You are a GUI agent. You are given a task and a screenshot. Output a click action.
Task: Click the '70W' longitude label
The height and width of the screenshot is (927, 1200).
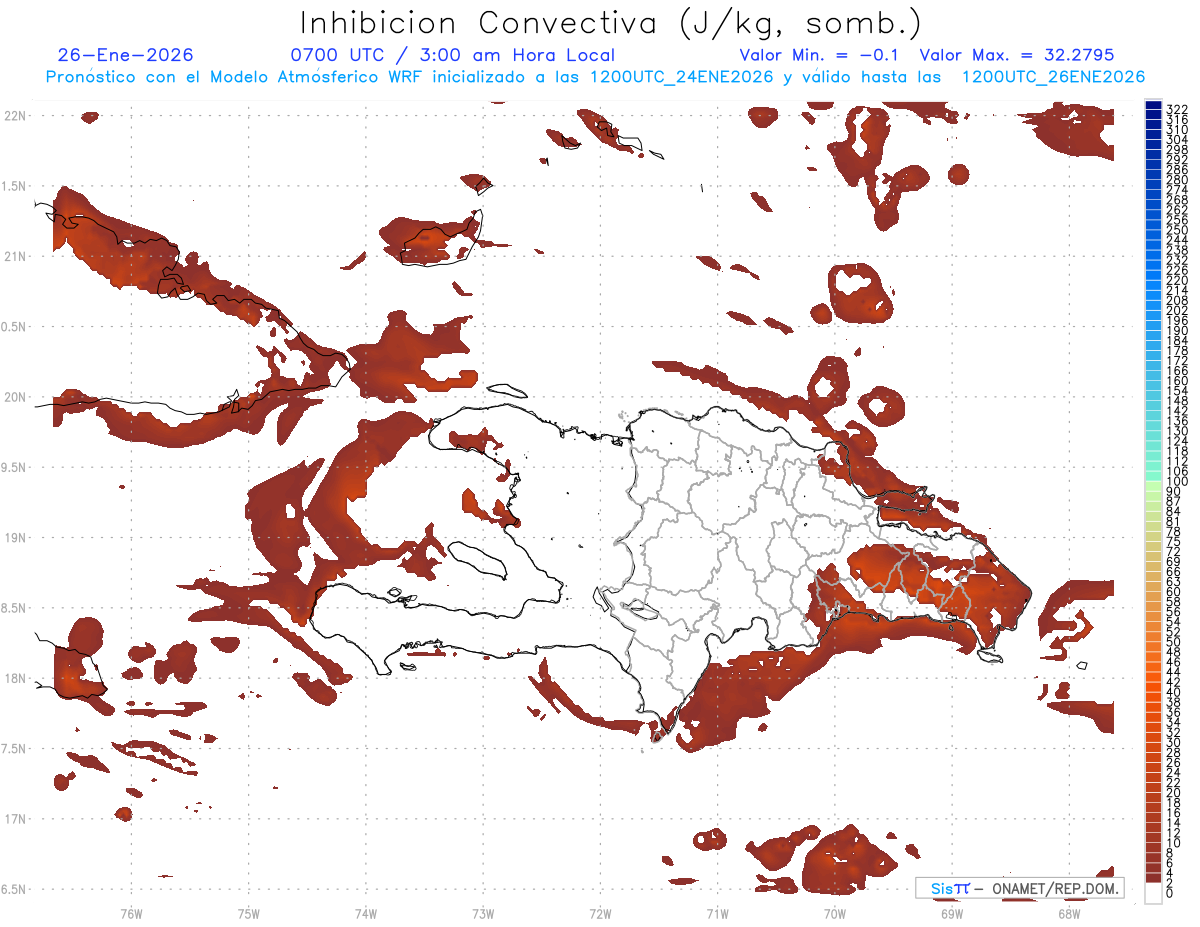[x=835, y=913]
